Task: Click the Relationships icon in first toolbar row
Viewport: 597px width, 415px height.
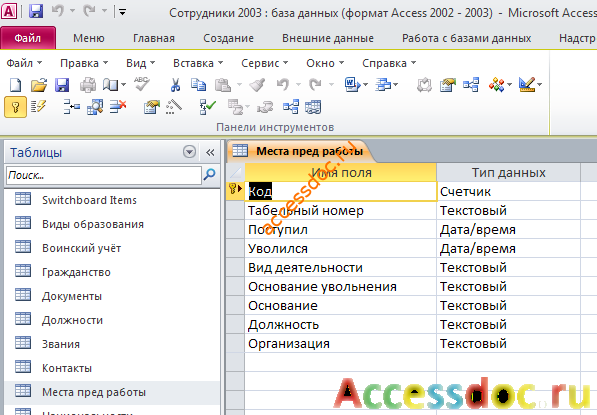Action: [471, 85]
